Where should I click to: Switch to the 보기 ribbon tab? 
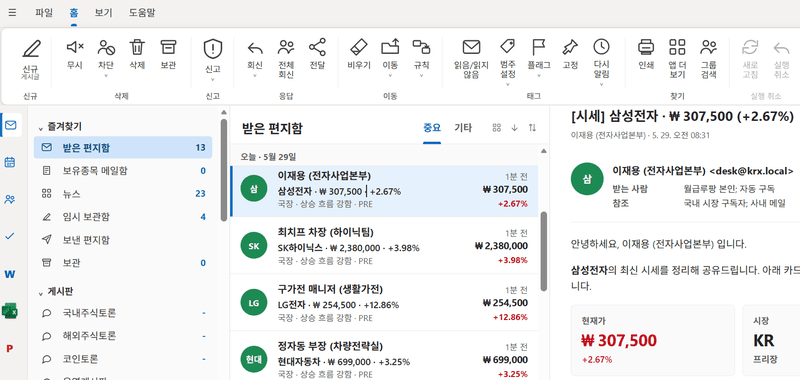(x=104, y=13)
